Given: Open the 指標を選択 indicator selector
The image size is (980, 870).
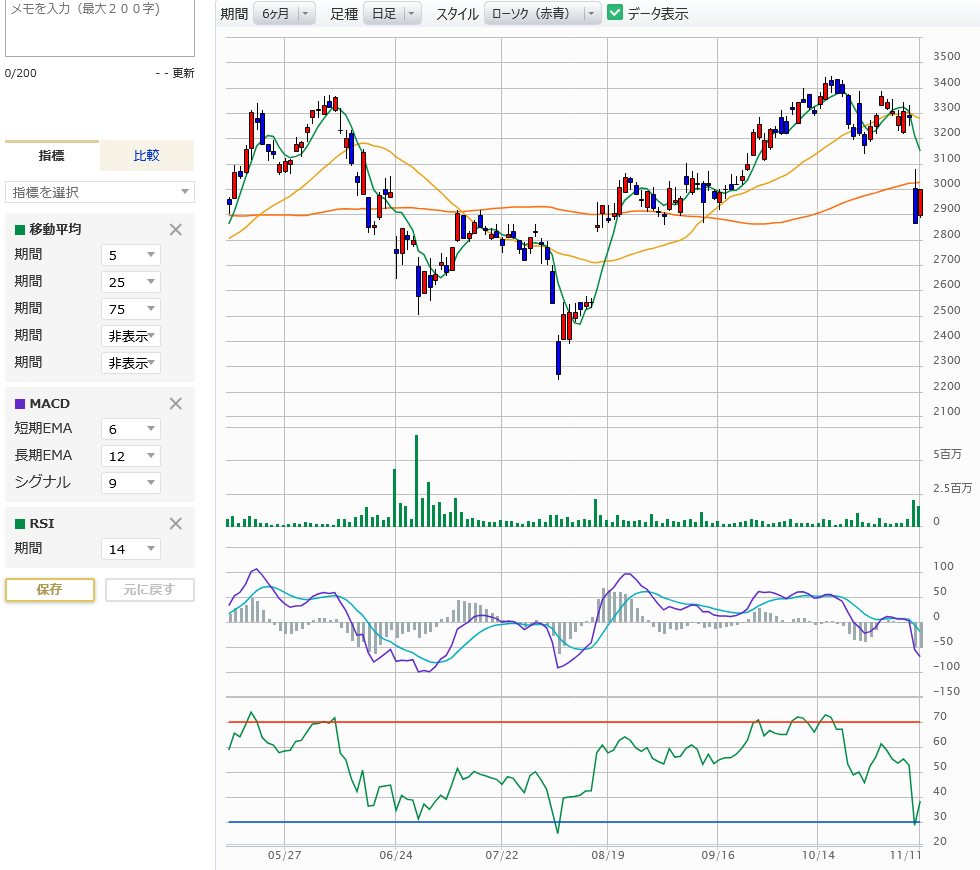Looking at the screenshot, I should (x=100, y=192).
